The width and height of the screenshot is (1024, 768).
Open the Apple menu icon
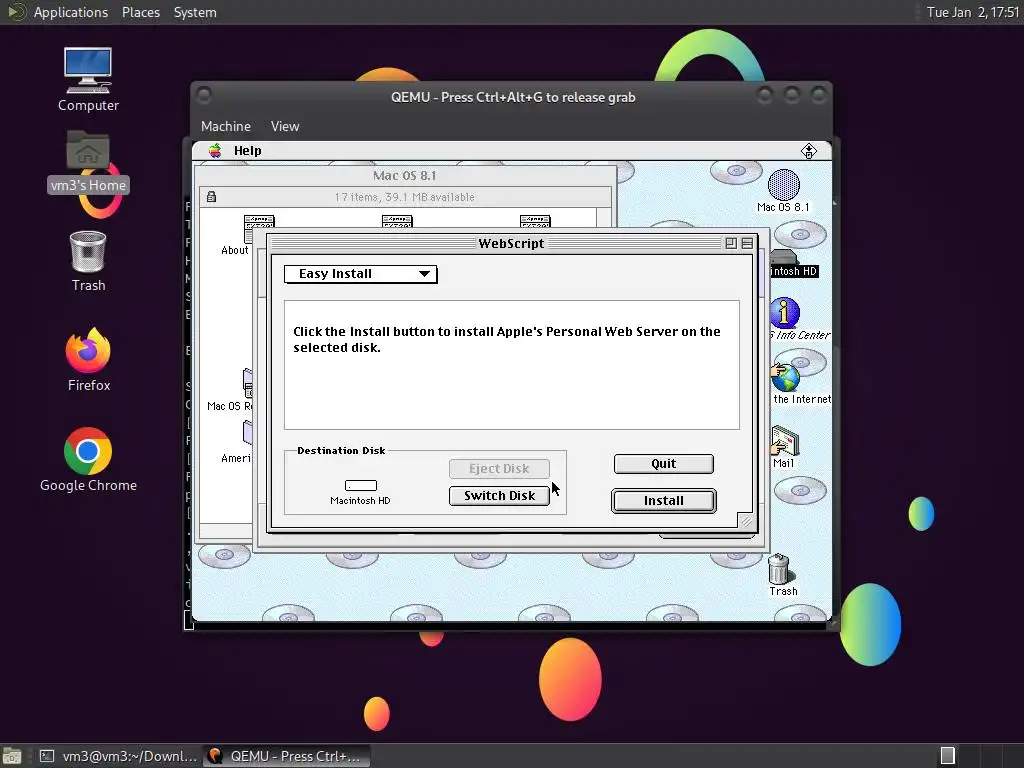[x=215, y=151]
